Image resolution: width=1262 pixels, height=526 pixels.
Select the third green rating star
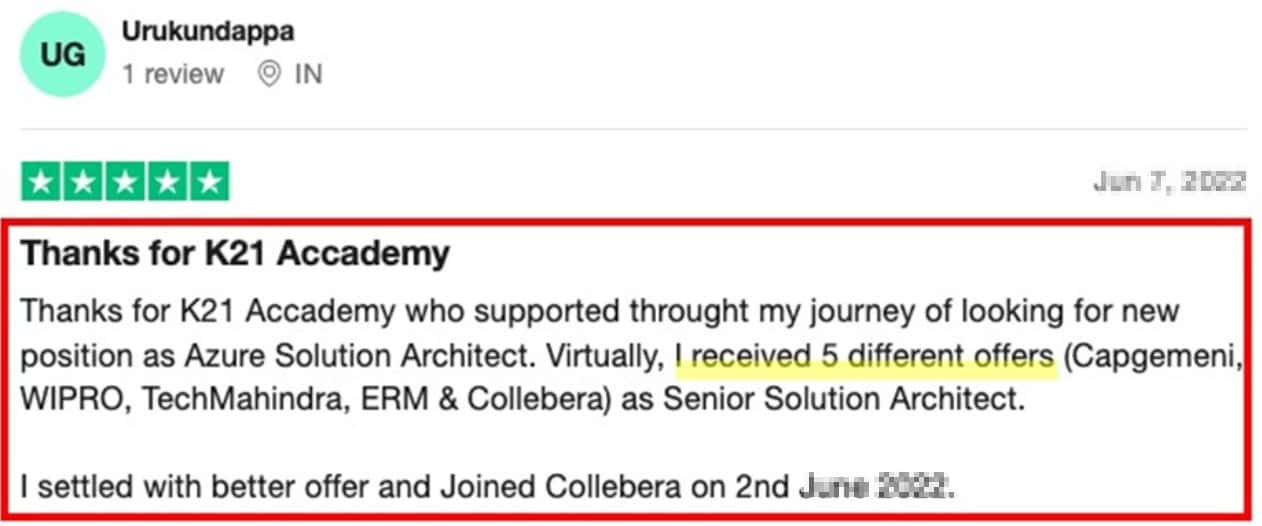point(125,182)
